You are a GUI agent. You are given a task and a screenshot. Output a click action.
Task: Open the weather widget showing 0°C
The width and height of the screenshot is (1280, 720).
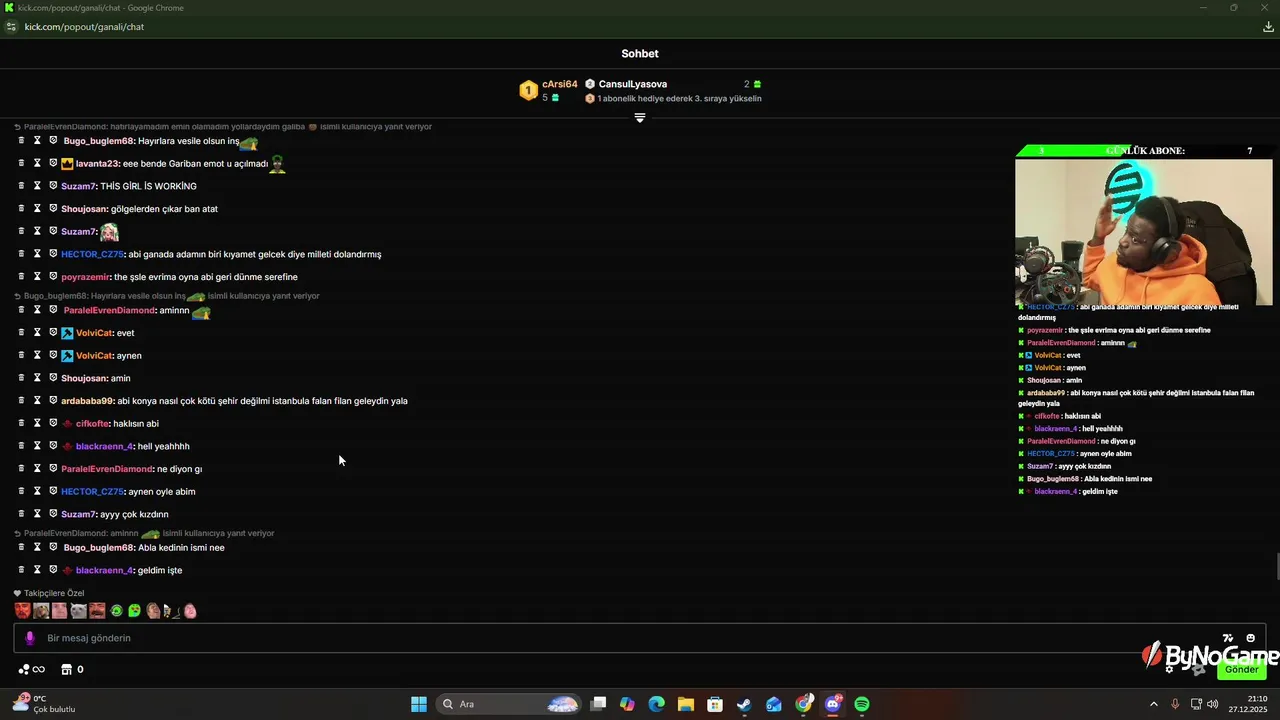[x=45, y=703]
